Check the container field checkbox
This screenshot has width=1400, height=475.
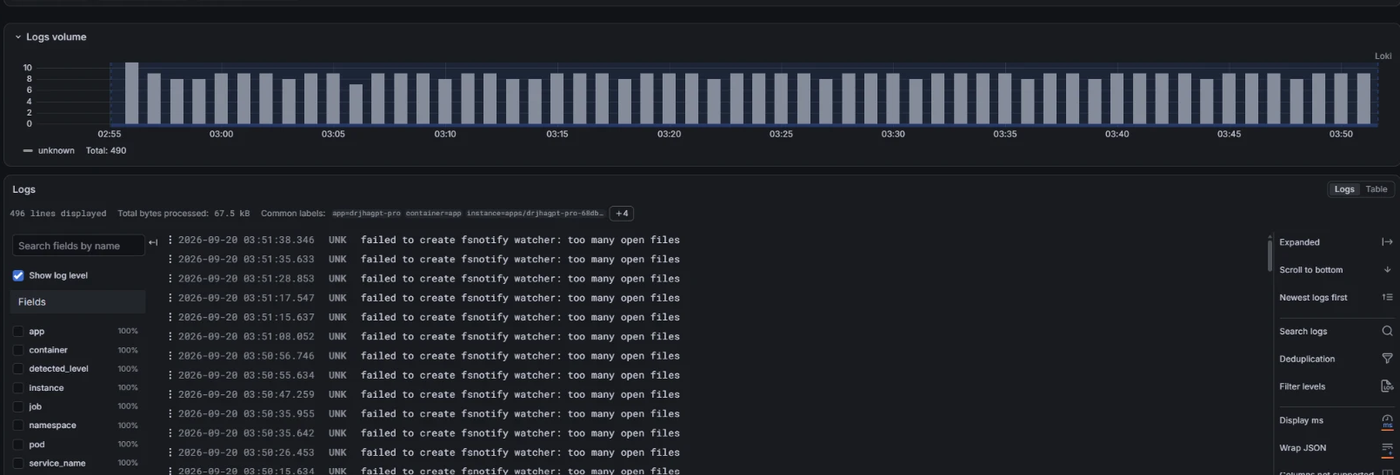pyautogui.click(x=18, y=350)
